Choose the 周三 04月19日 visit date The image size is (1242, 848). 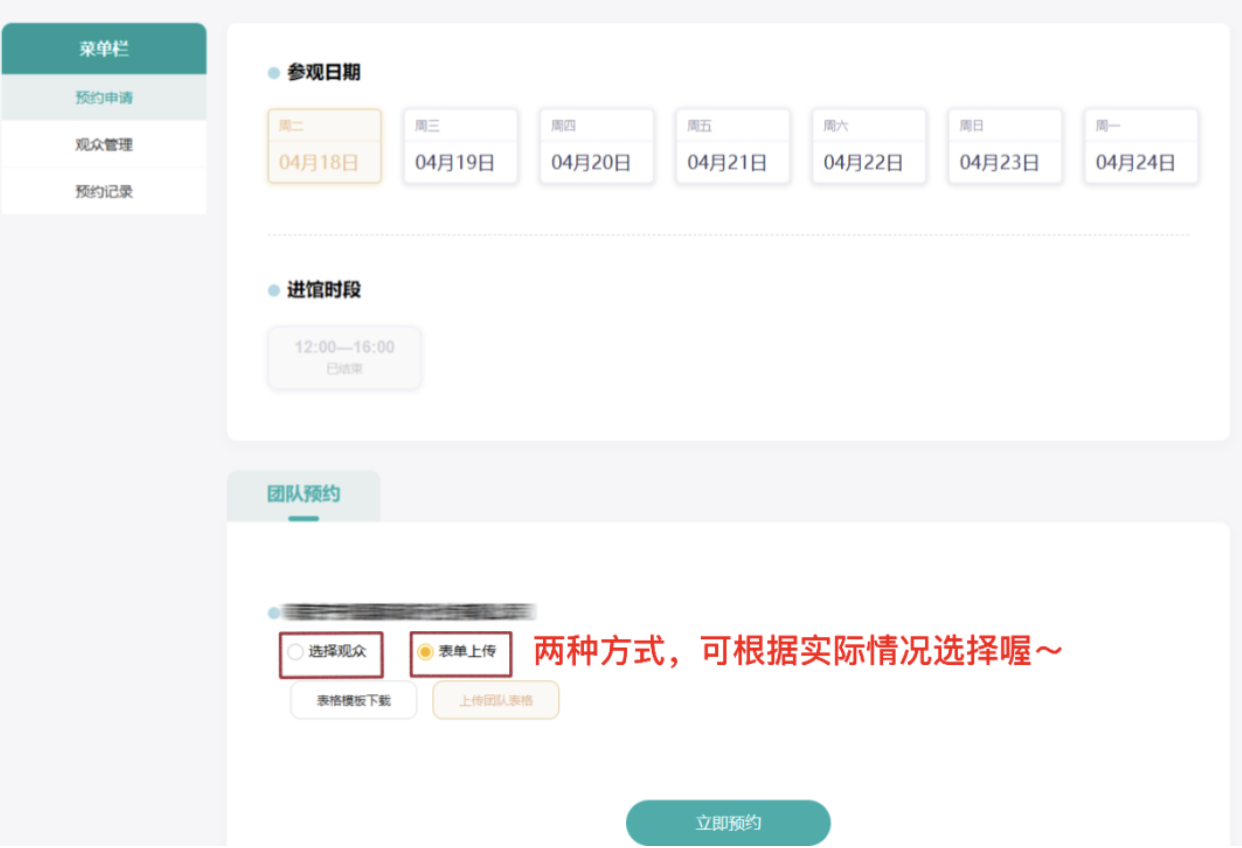(x=460, y=146)
